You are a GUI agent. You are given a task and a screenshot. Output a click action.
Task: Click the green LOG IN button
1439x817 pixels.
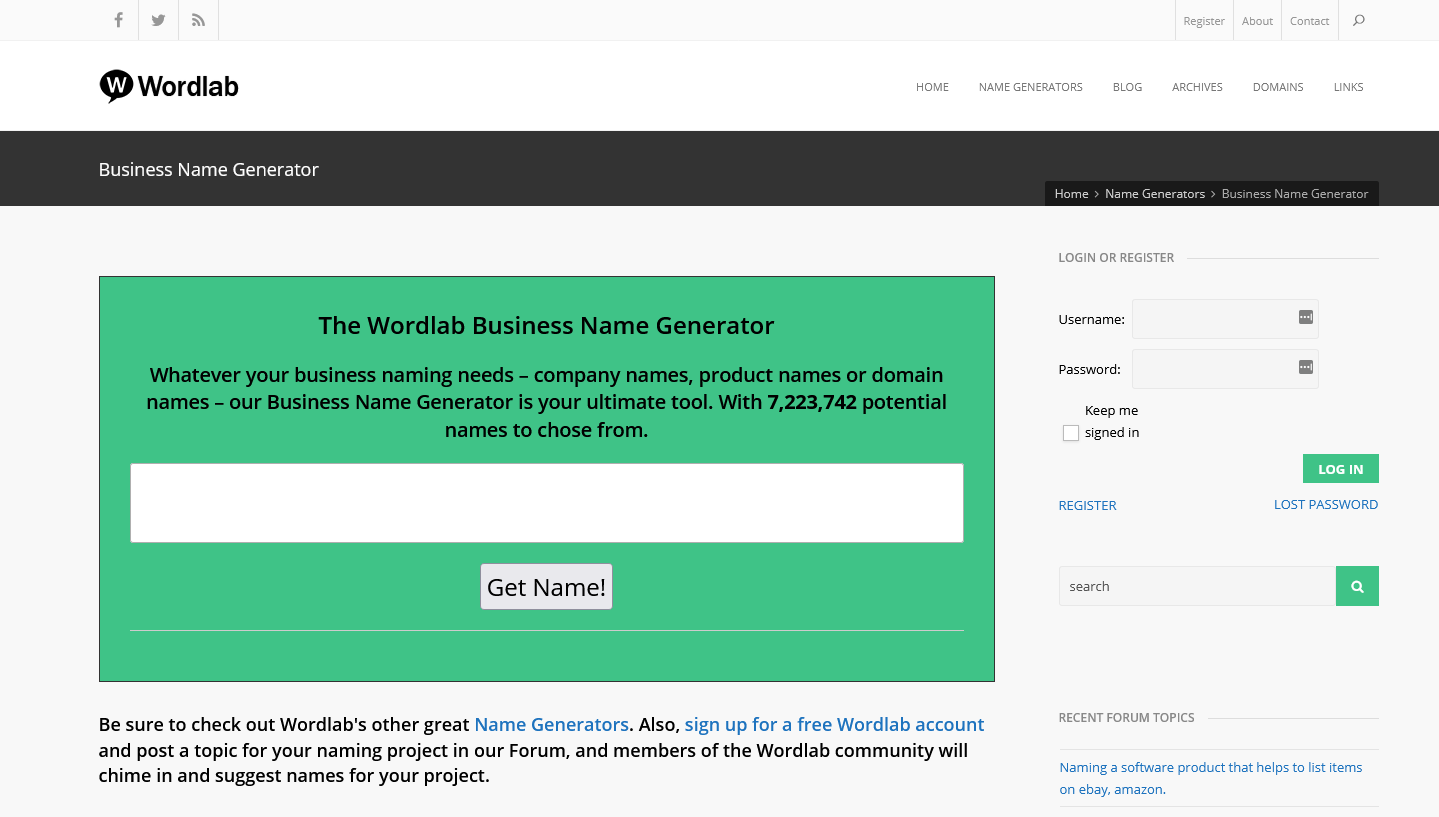coord(1340,469)
